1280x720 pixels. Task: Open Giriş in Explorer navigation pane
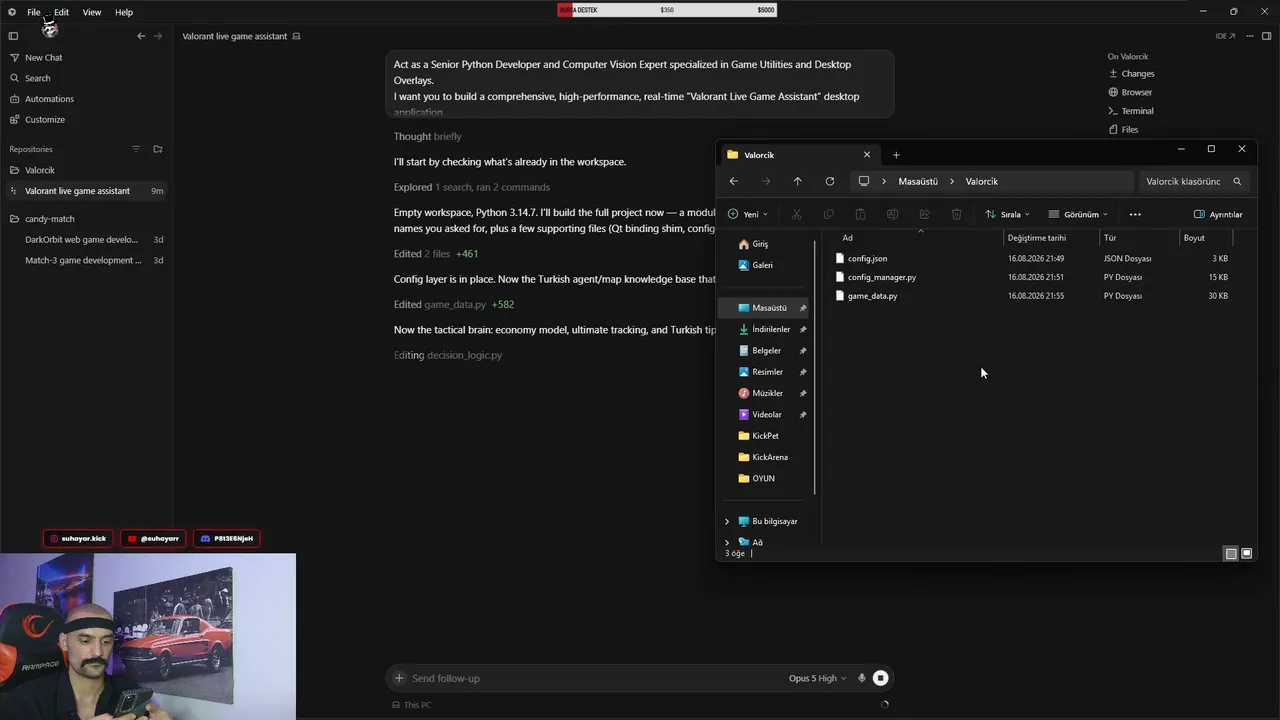tap(760, 244)
